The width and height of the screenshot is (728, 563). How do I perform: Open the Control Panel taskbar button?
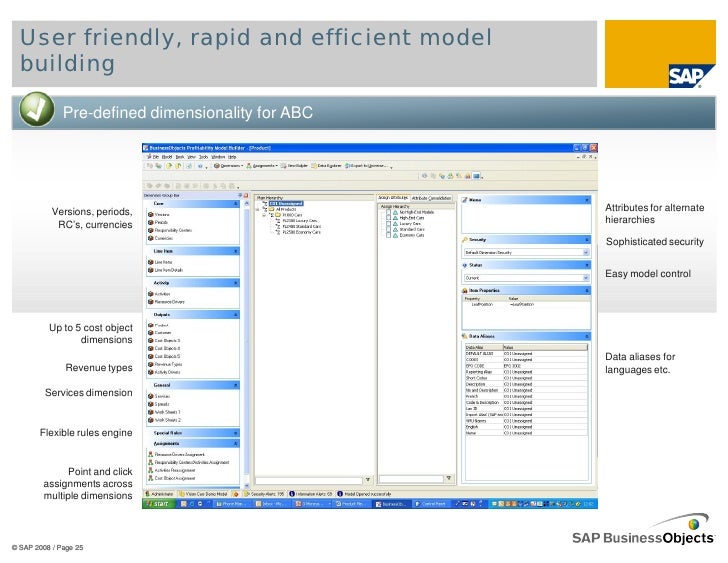click(x=431, y=504)
